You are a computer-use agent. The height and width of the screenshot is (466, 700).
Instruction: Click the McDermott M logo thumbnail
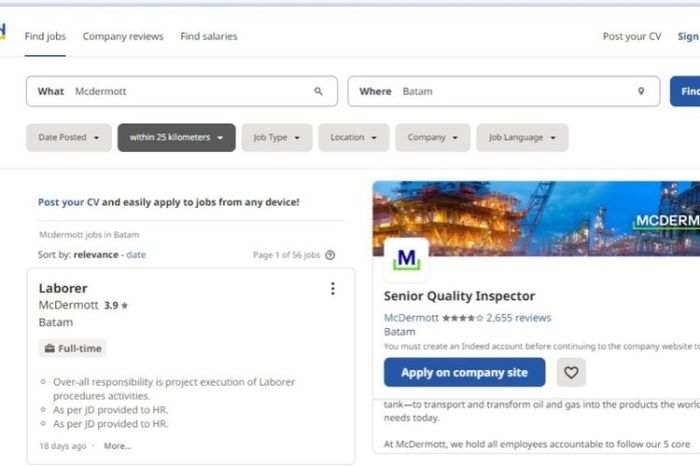406,259
